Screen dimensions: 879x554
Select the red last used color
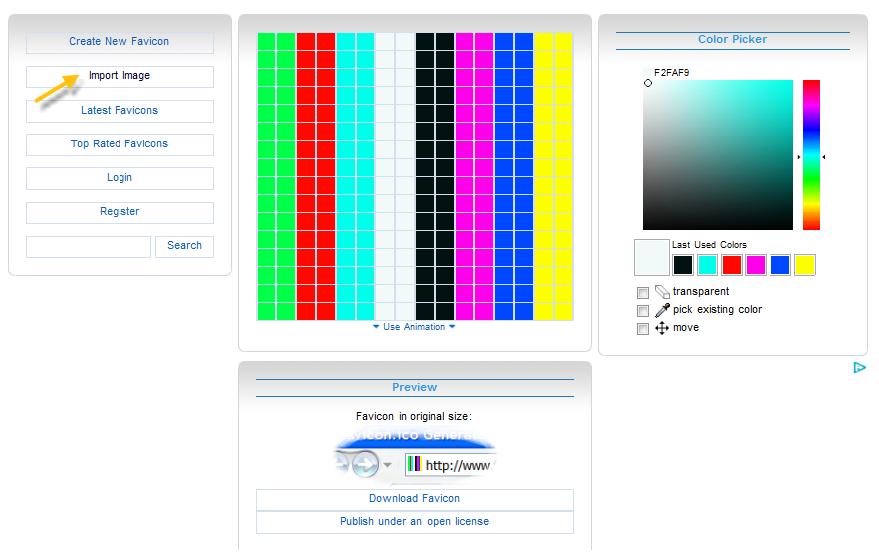pyautogui.click(x=732, y=265)
